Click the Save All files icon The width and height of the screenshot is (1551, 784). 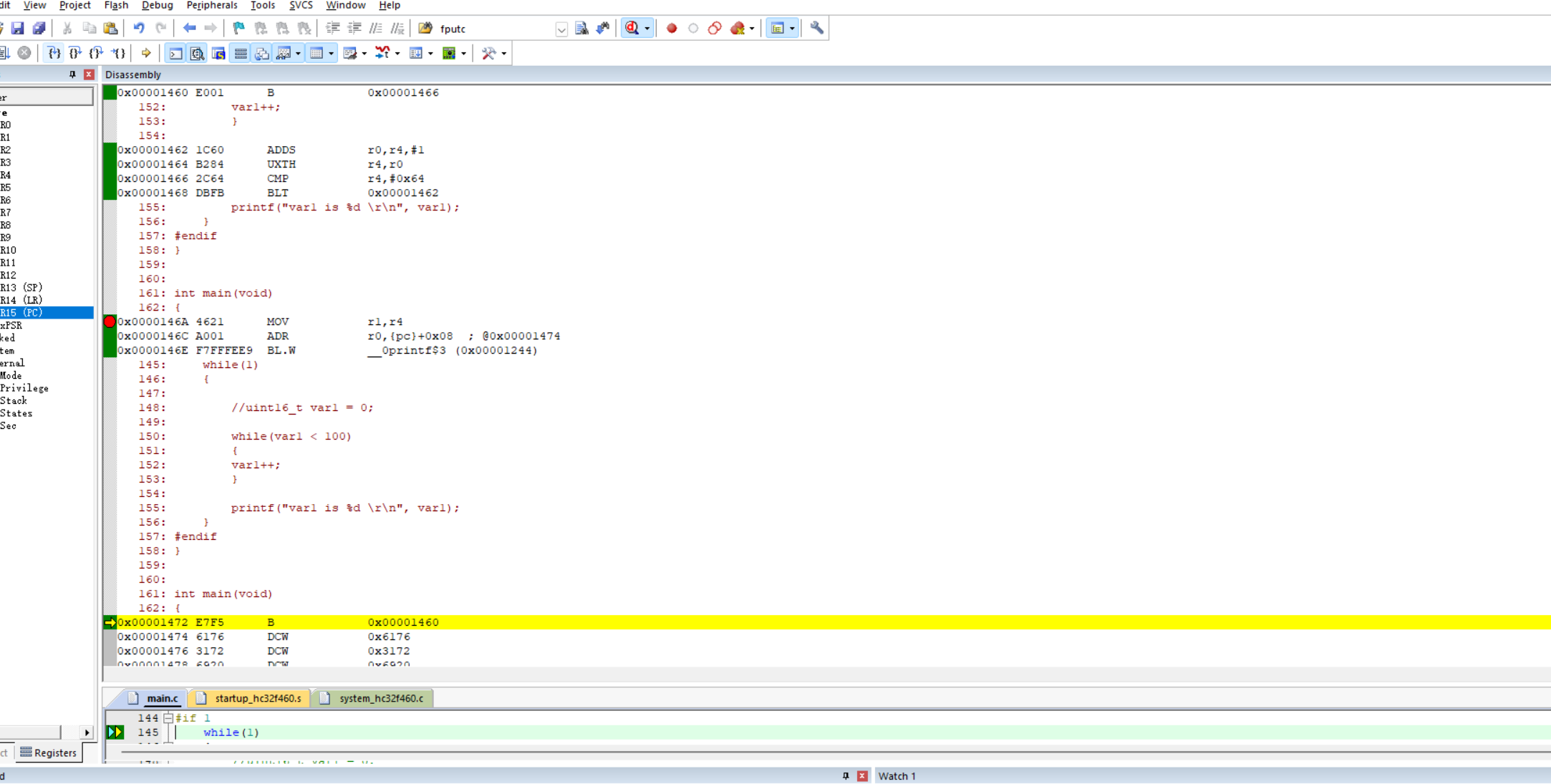point(39,28)
